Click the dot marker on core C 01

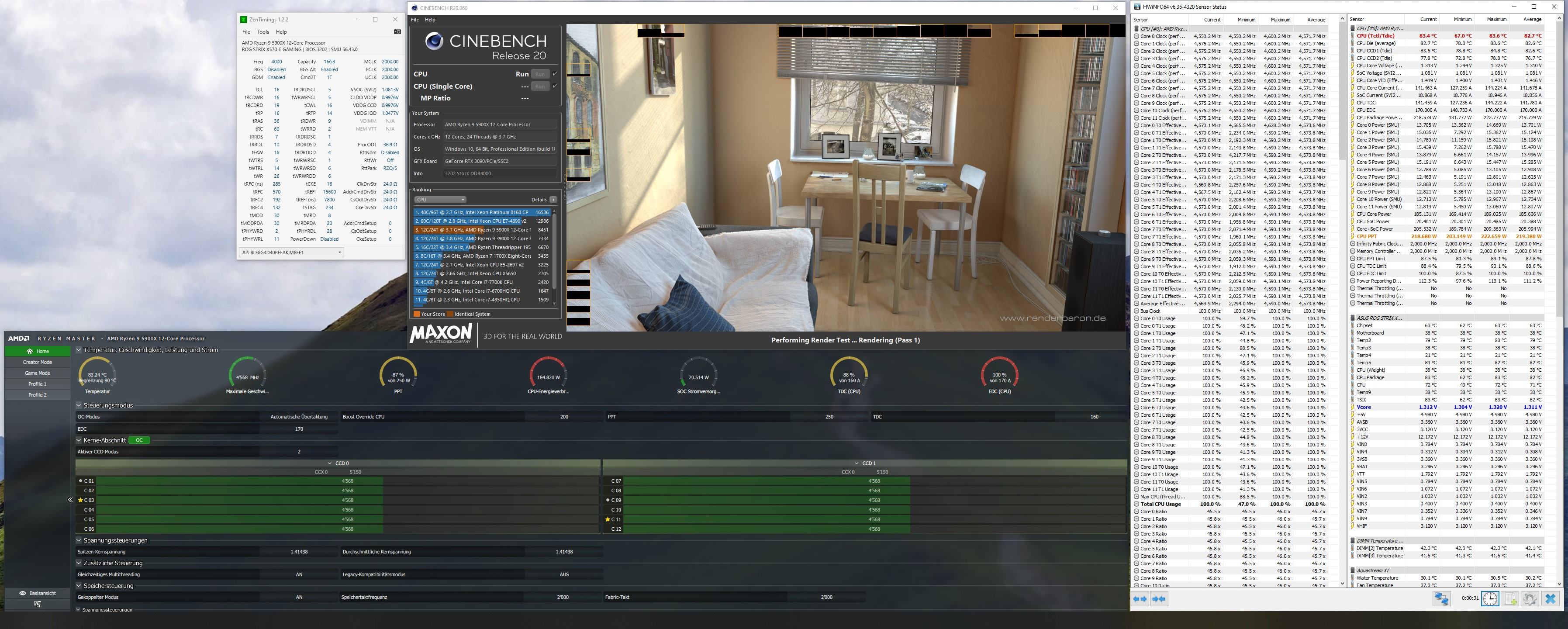coord(80,481)
